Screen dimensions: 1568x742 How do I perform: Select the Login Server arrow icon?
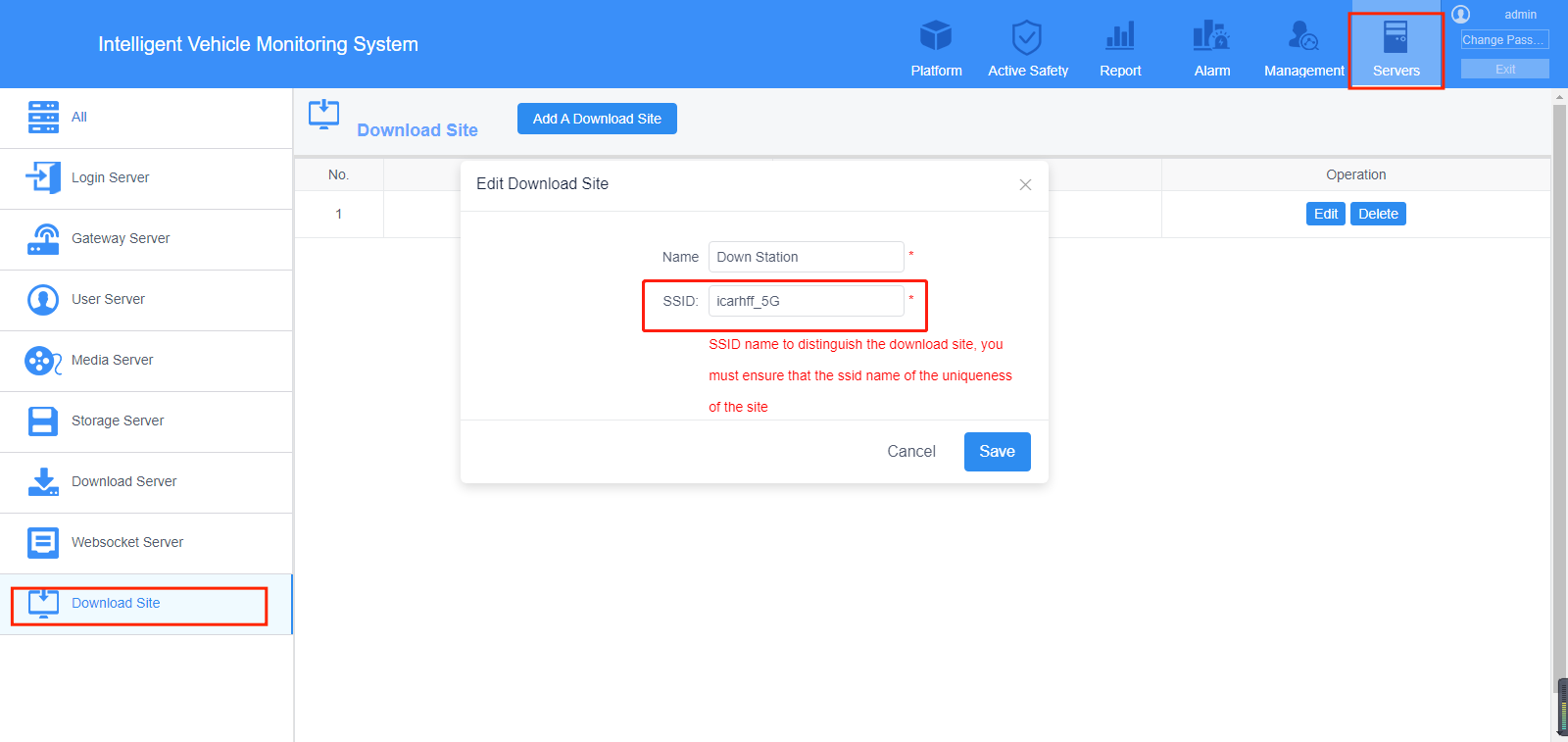(43, 177)
